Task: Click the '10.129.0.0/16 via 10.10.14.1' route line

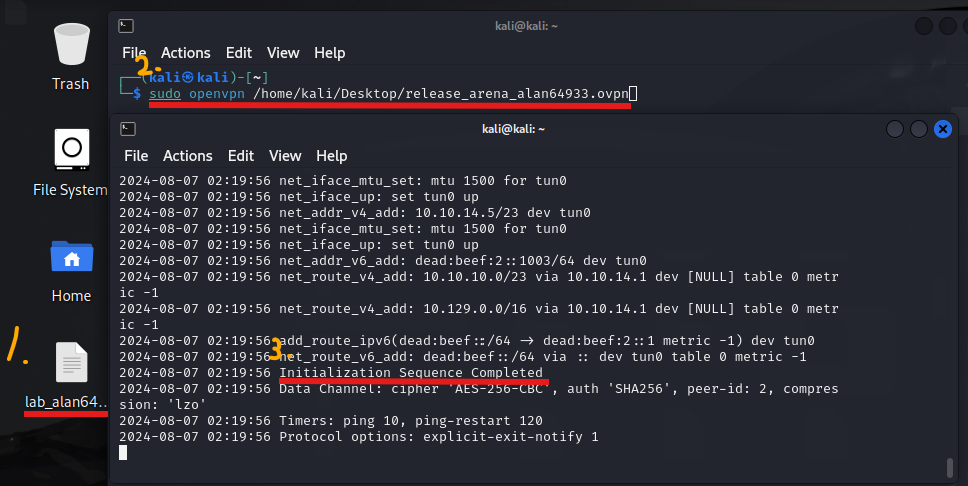Action: (x=479, y=317)
